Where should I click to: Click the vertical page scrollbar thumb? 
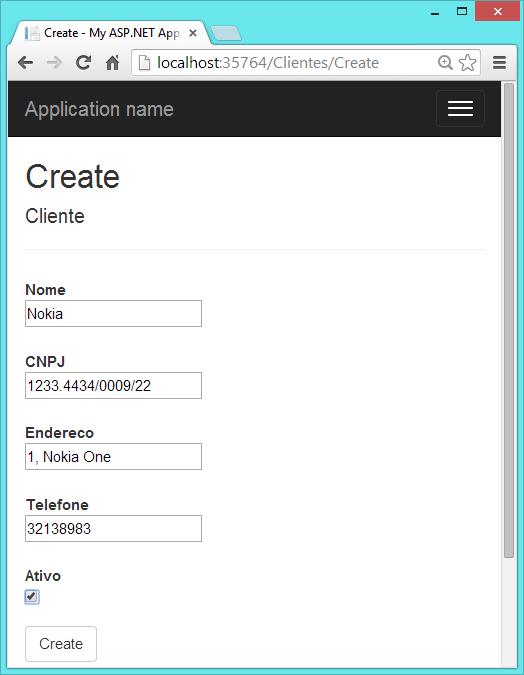(509, 320)
